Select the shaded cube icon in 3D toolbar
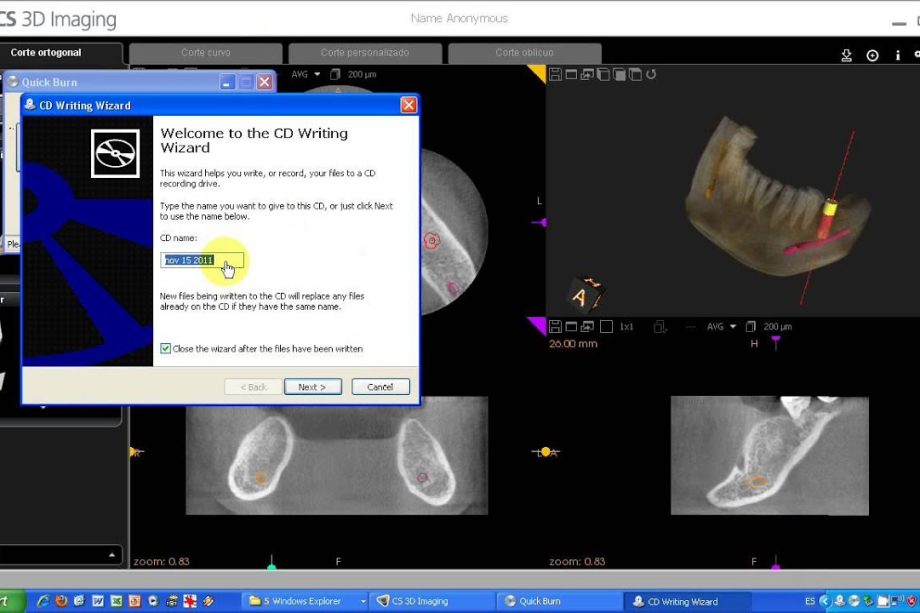Screen dimensions: 920x613 tap(619, 74)
